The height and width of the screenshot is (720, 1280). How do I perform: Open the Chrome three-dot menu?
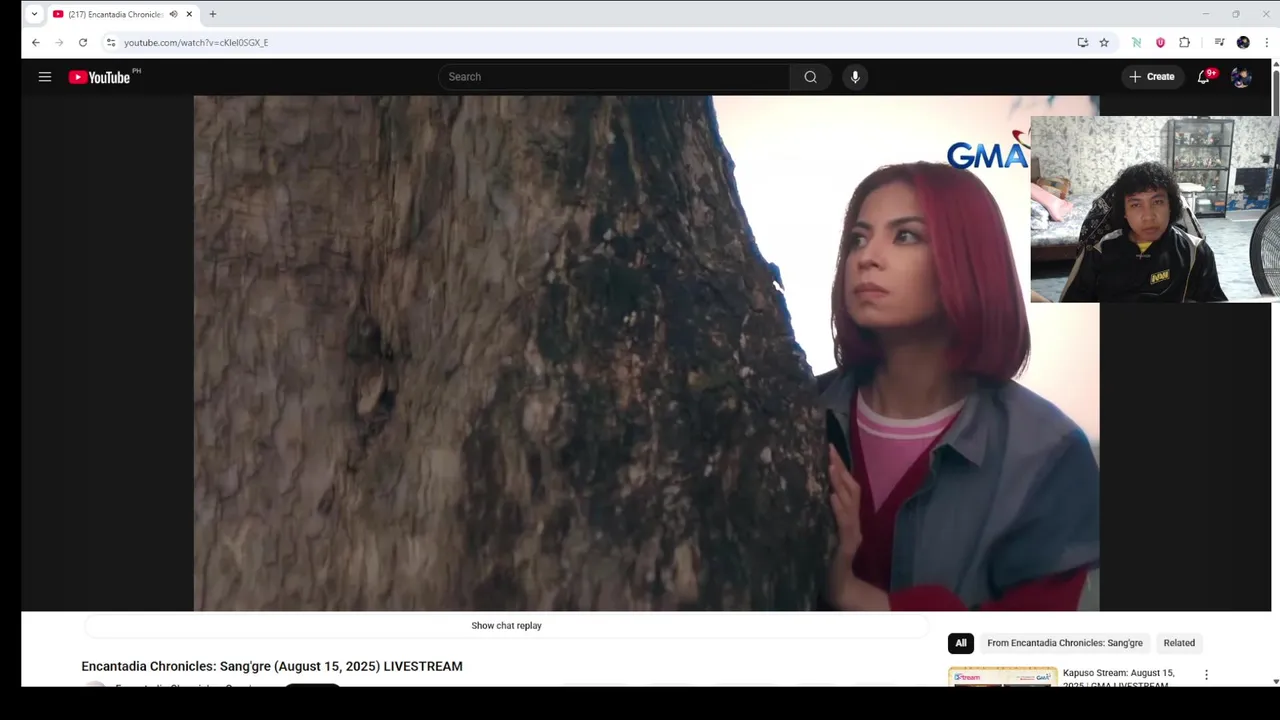tap(1266, 42)
